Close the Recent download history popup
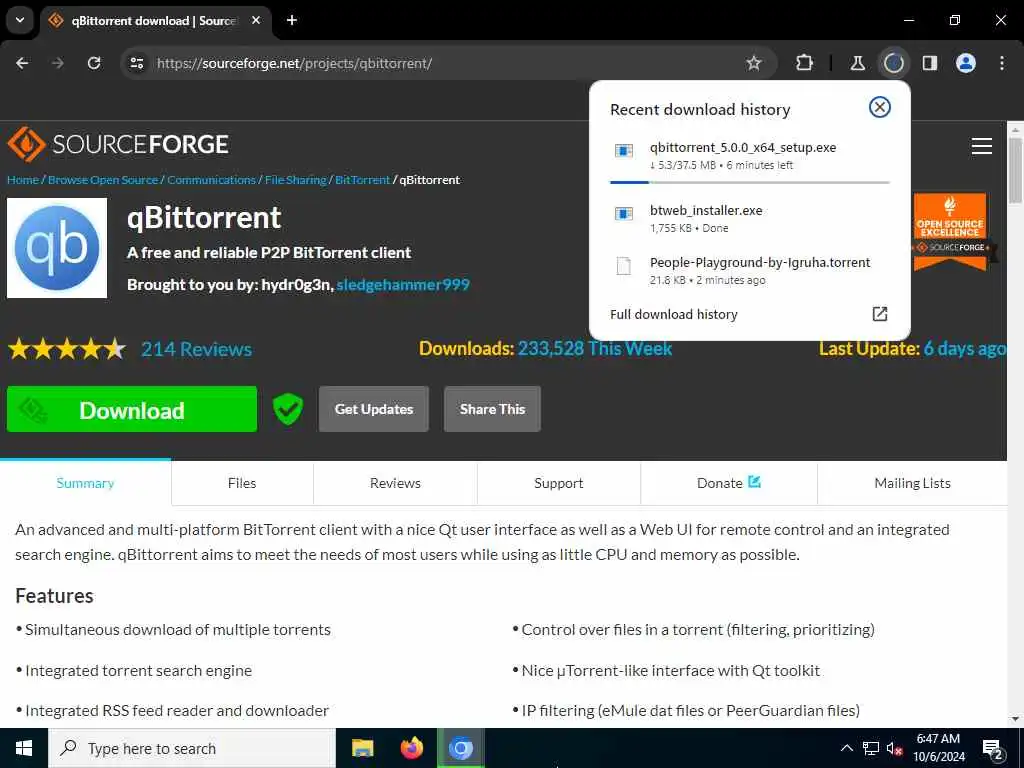Screen dimensions: 1024x768 (880, 107)
